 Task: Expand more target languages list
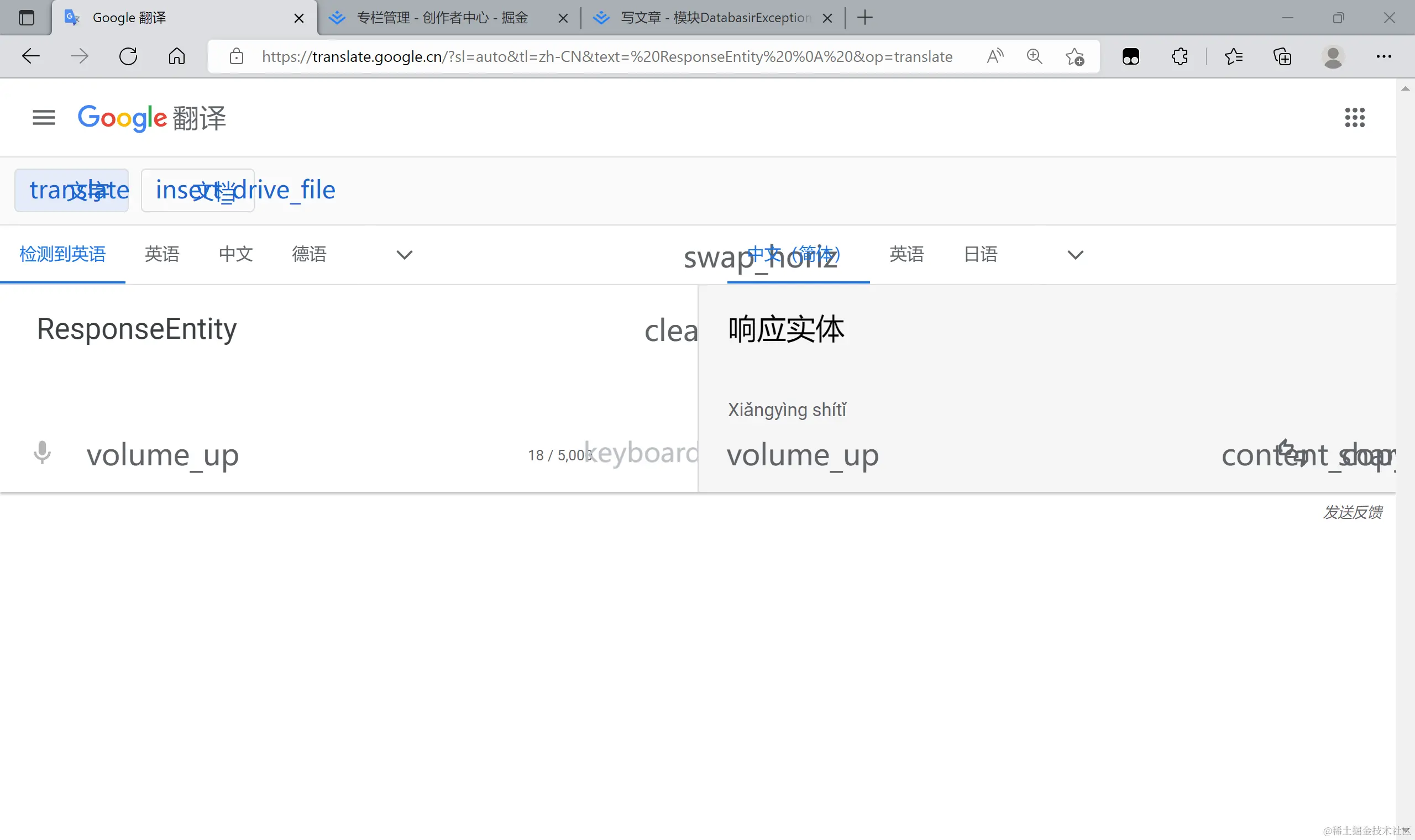[x=1075, y=255]
